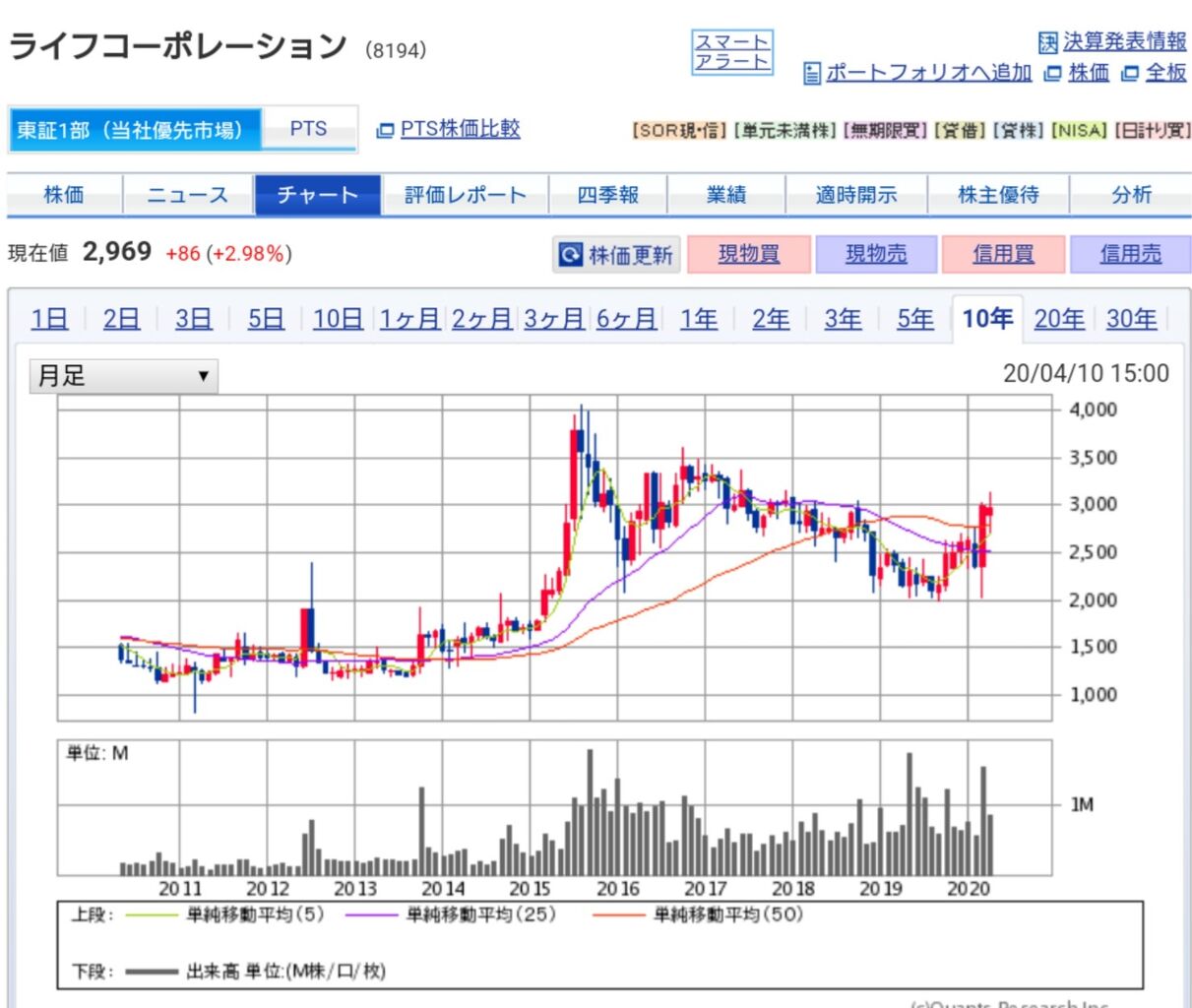The width and height of the screenshot is (1192, 1008).
Task: Select the 2ヶ月 chart period
Action: click(x=482, y=319)
